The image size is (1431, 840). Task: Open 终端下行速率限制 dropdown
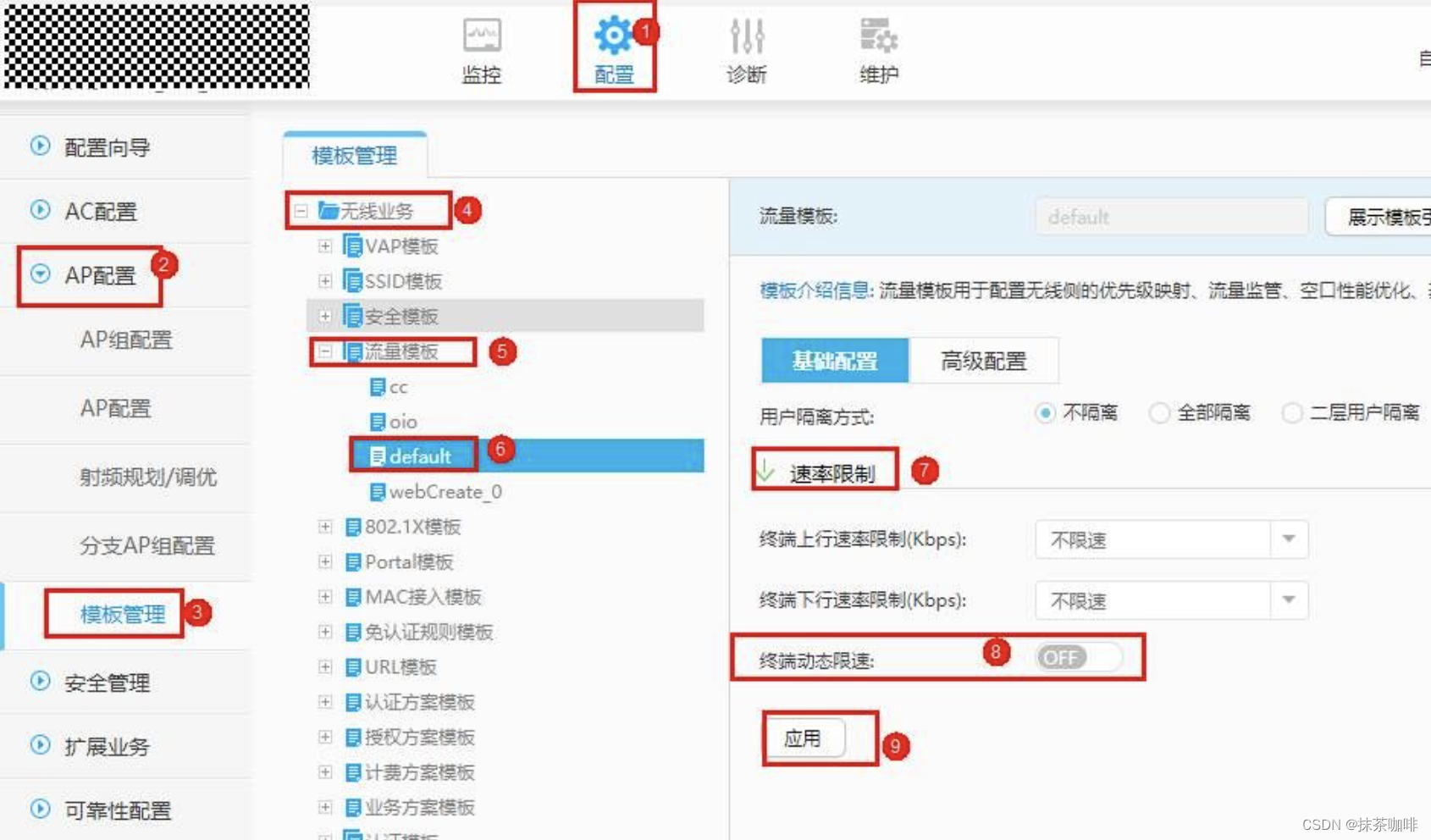click(1171, 600)
